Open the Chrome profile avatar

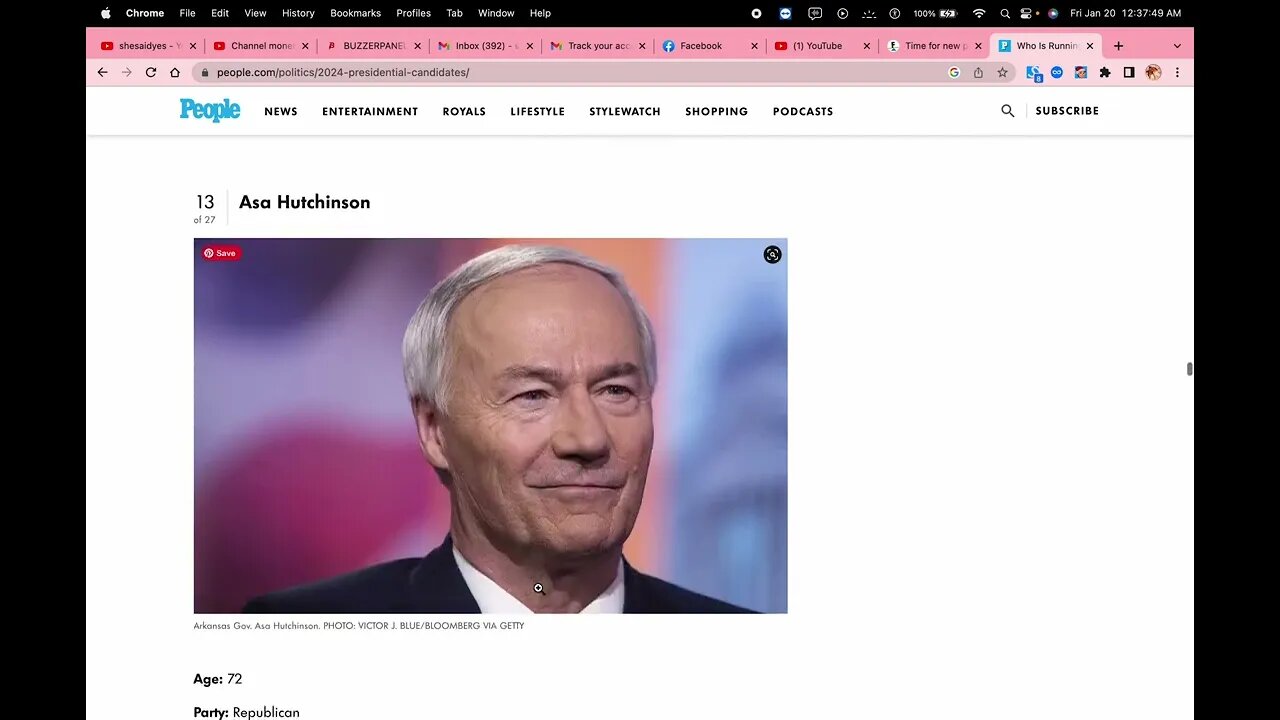1153,72
